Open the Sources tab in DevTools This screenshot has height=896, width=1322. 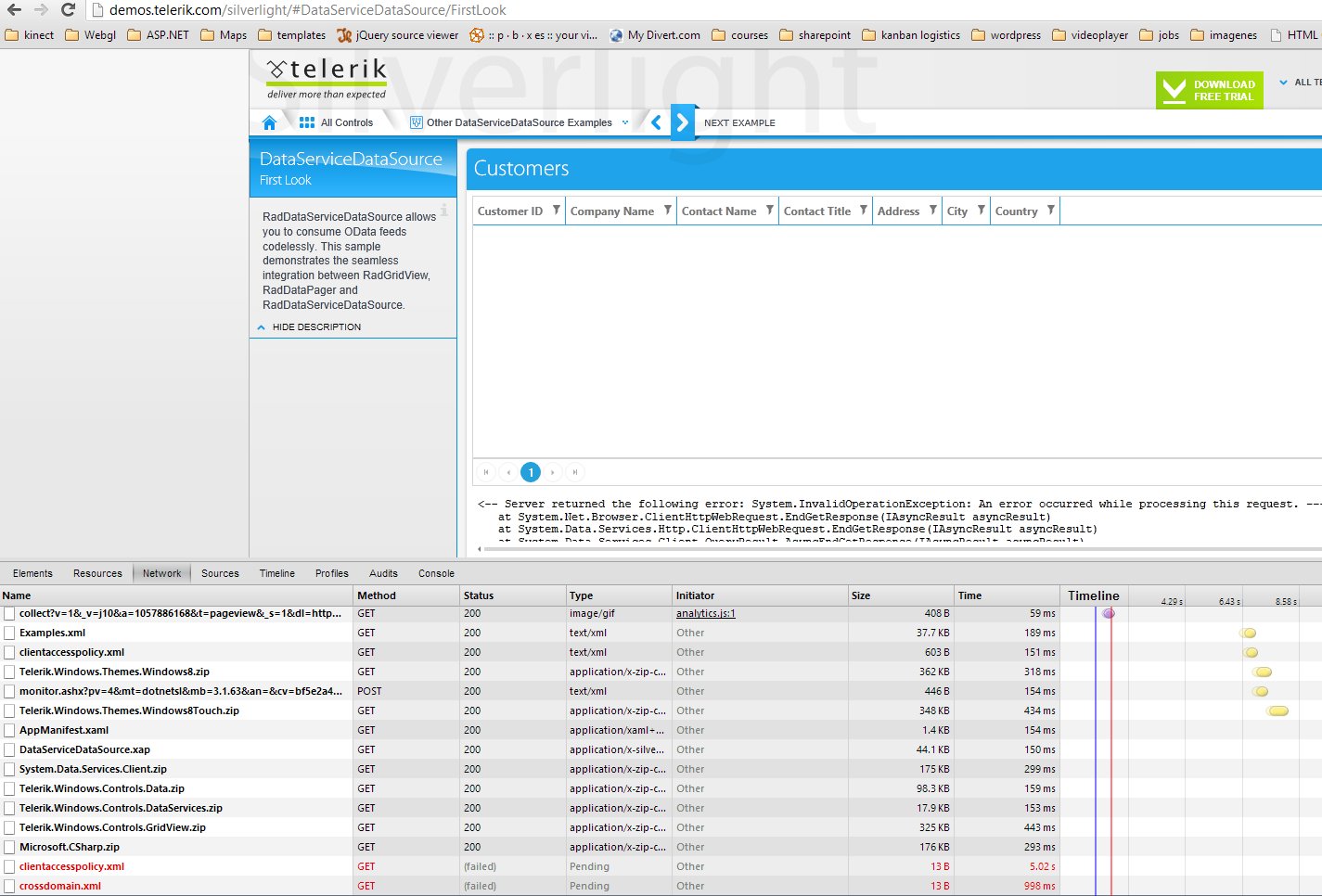click(x=220, y=573)
